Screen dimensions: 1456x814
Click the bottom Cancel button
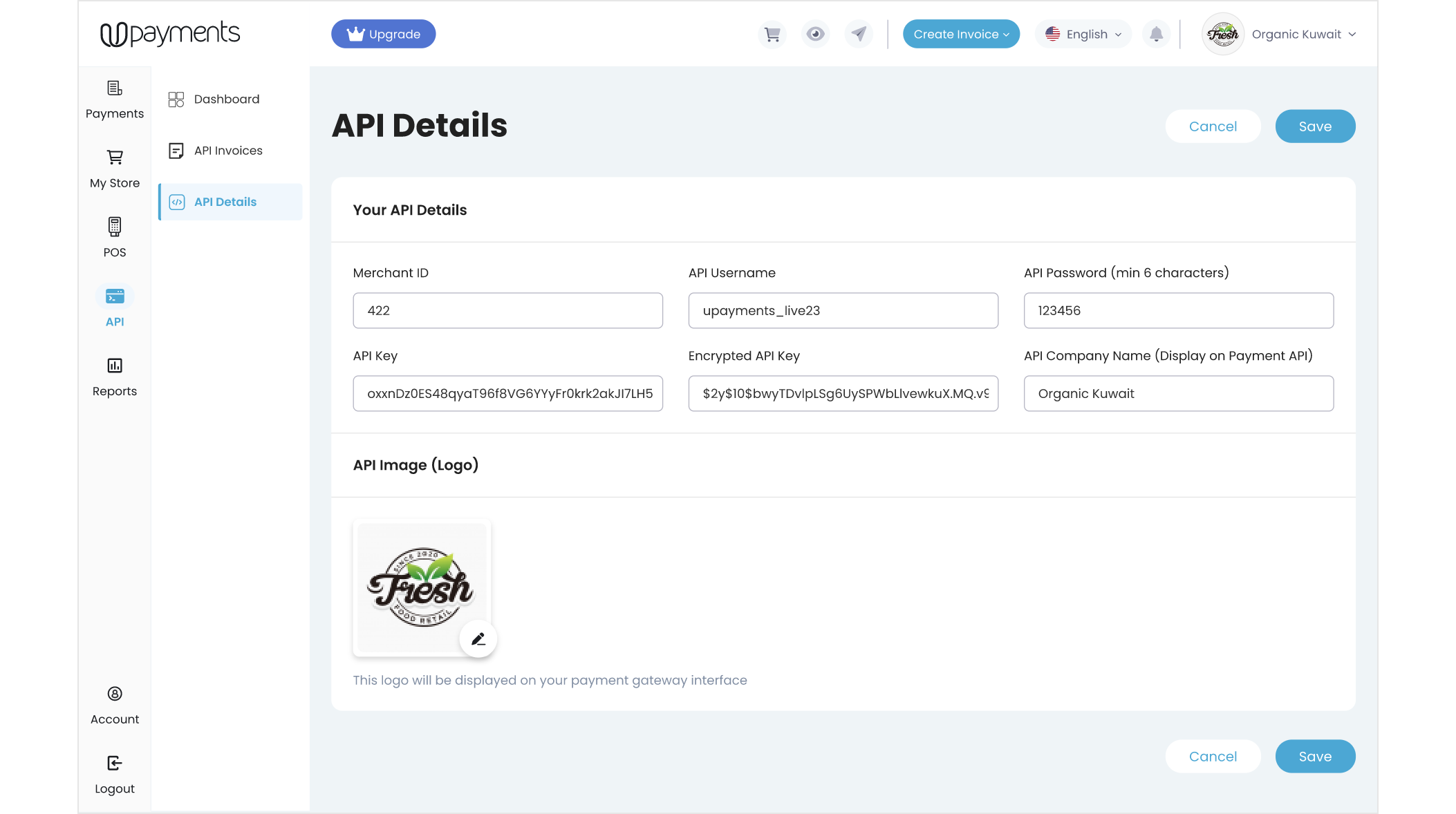click(1213, 757)
